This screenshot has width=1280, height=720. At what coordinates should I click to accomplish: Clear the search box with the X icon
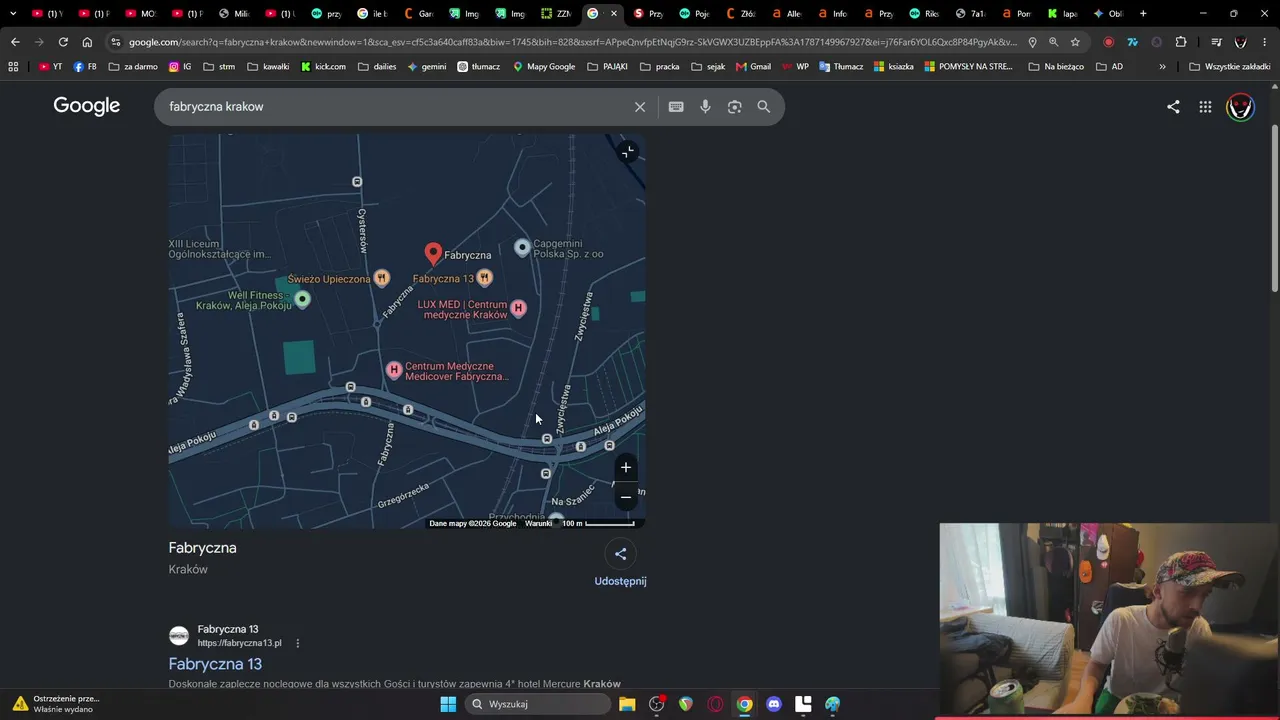640,107
